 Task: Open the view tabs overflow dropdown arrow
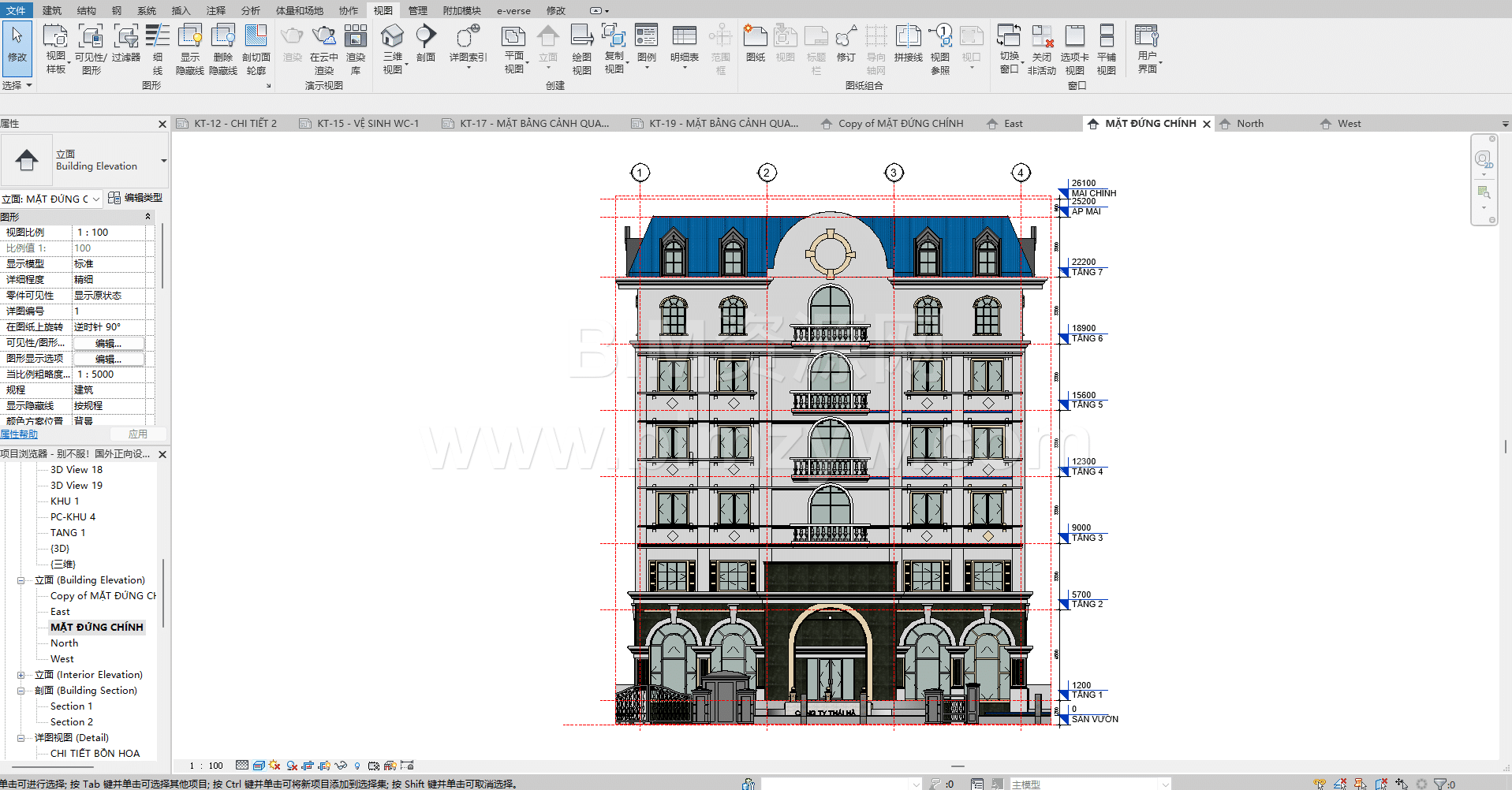pyautogui.click(x=1505, y=125)
